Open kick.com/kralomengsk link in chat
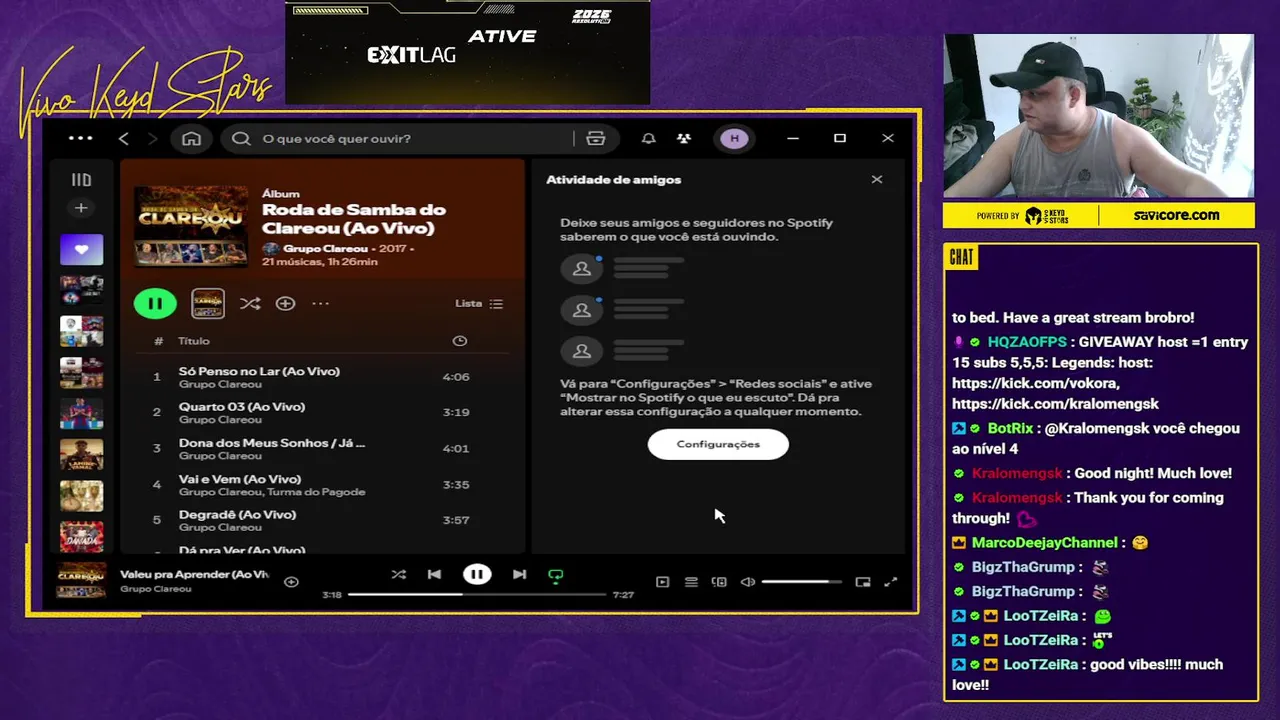This screenshot has width=1280, height=720. point(1055,404)
